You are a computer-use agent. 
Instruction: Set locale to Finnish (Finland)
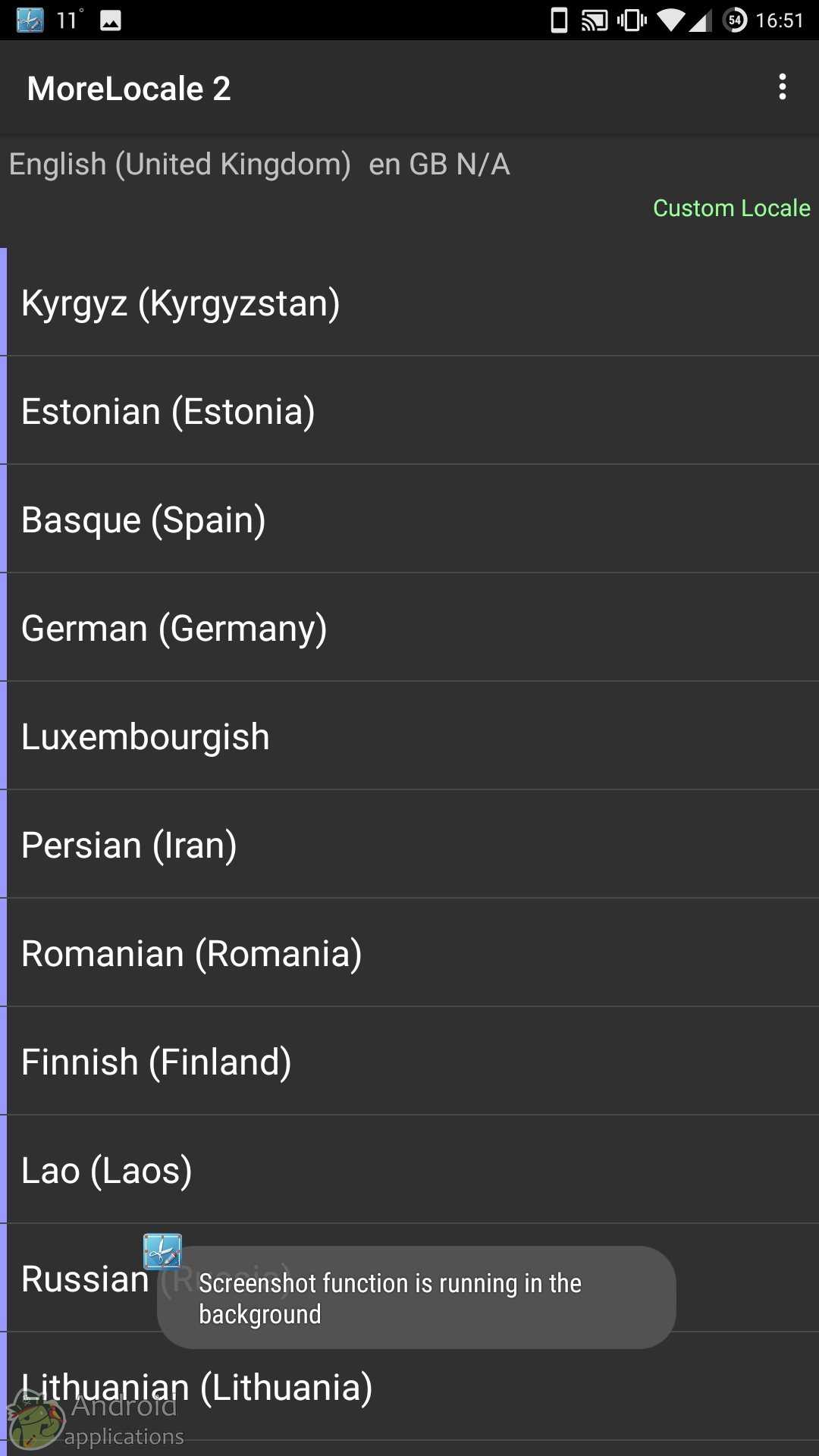point(409,1062)
